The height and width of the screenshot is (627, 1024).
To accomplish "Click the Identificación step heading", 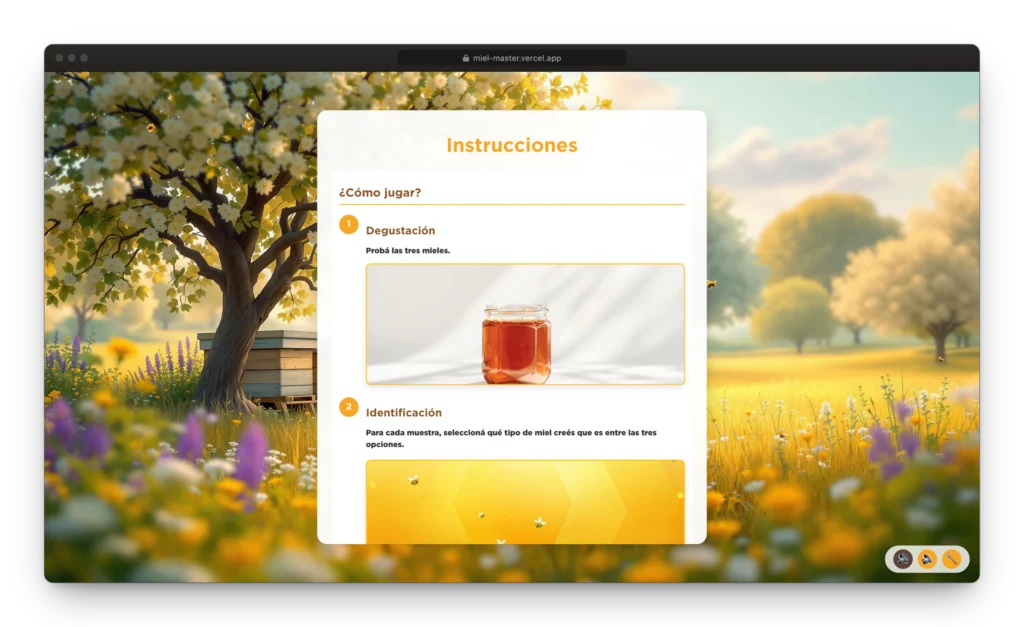I will pyautogui.click(x=404, y=413).
